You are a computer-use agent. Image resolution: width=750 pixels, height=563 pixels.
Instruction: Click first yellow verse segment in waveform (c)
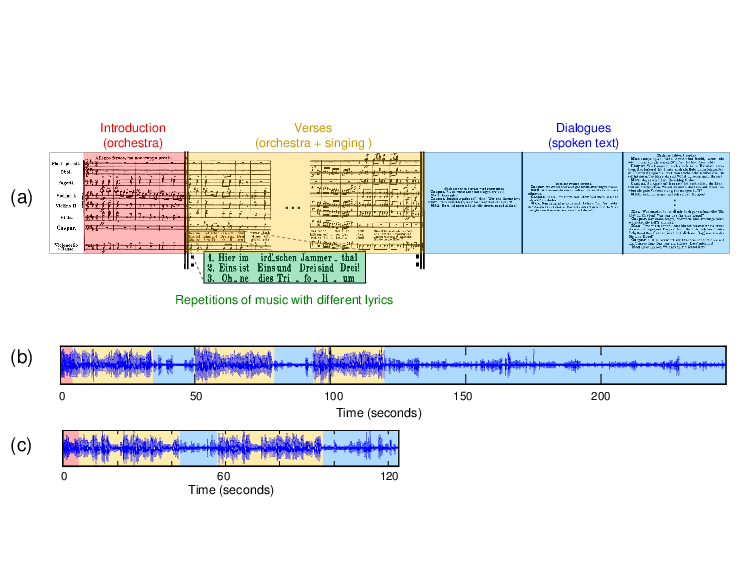129,448
